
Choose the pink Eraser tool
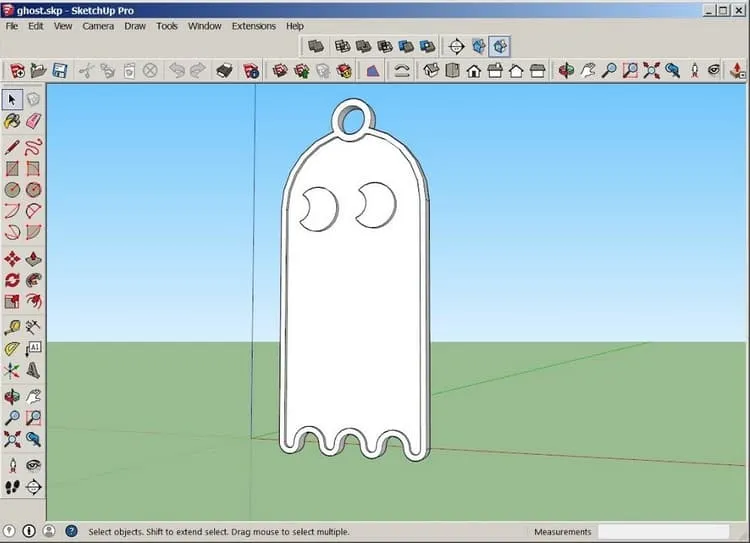[x=33, y=121]
